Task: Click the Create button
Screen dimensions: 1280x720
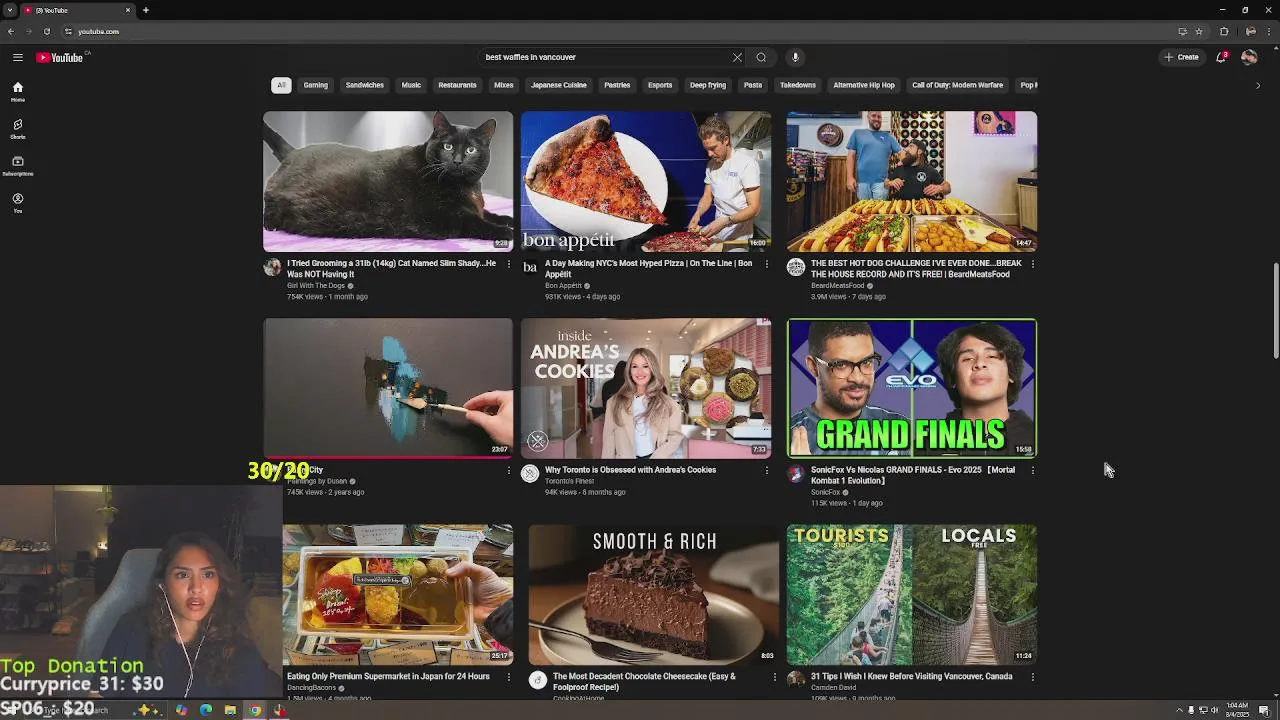Action: click(1181, 57)
